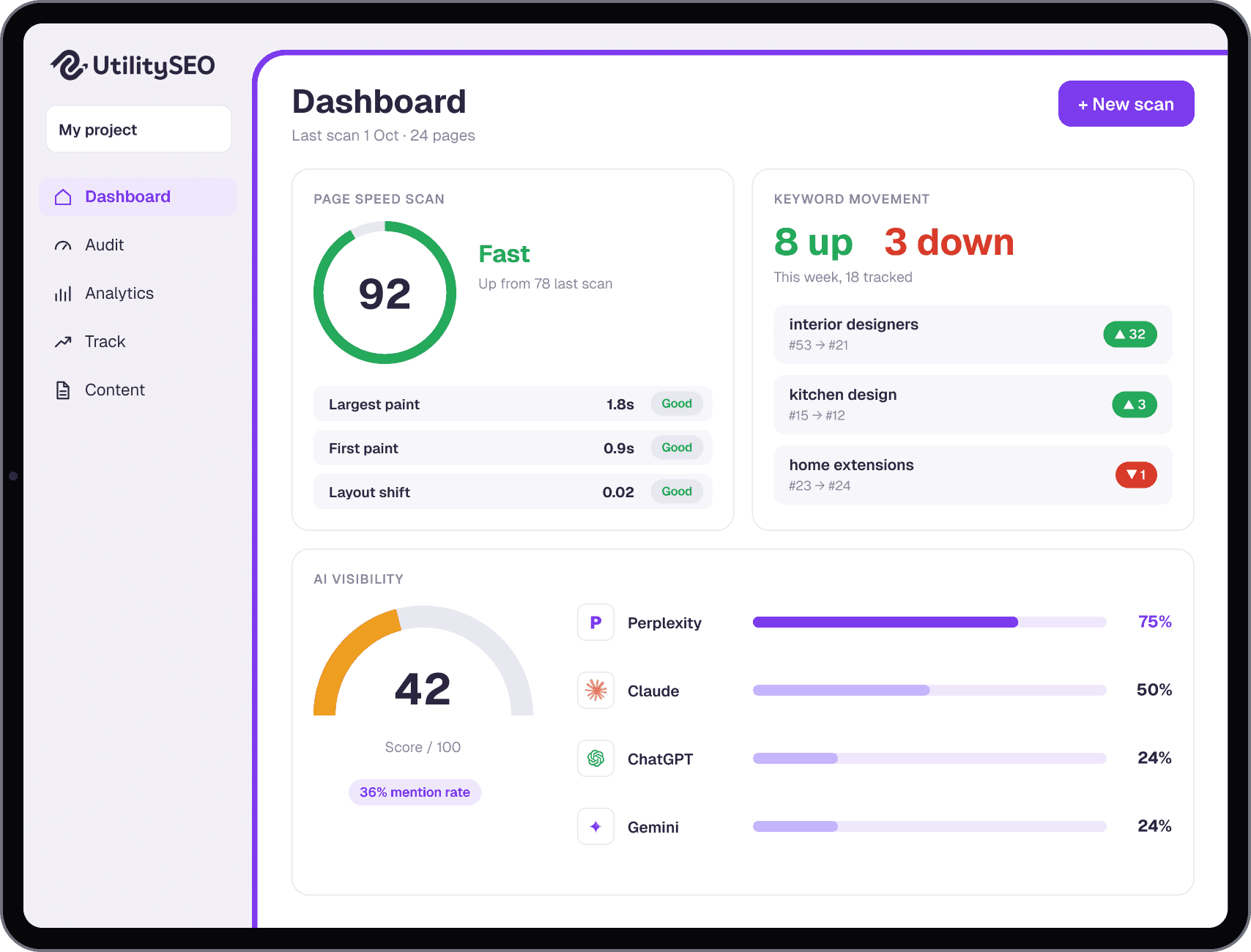Click the Perplexity P icon

(595, 622)
